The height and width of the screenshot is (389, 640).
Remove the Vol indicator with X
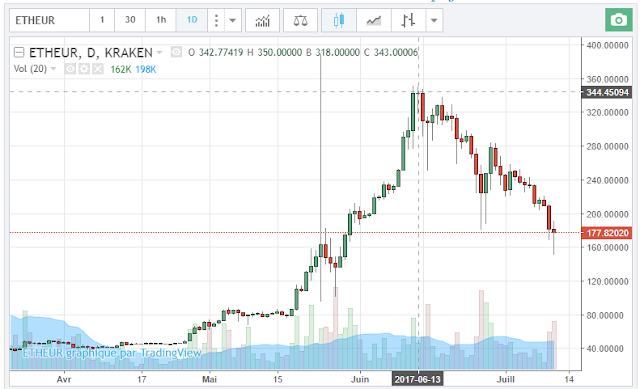98,69
